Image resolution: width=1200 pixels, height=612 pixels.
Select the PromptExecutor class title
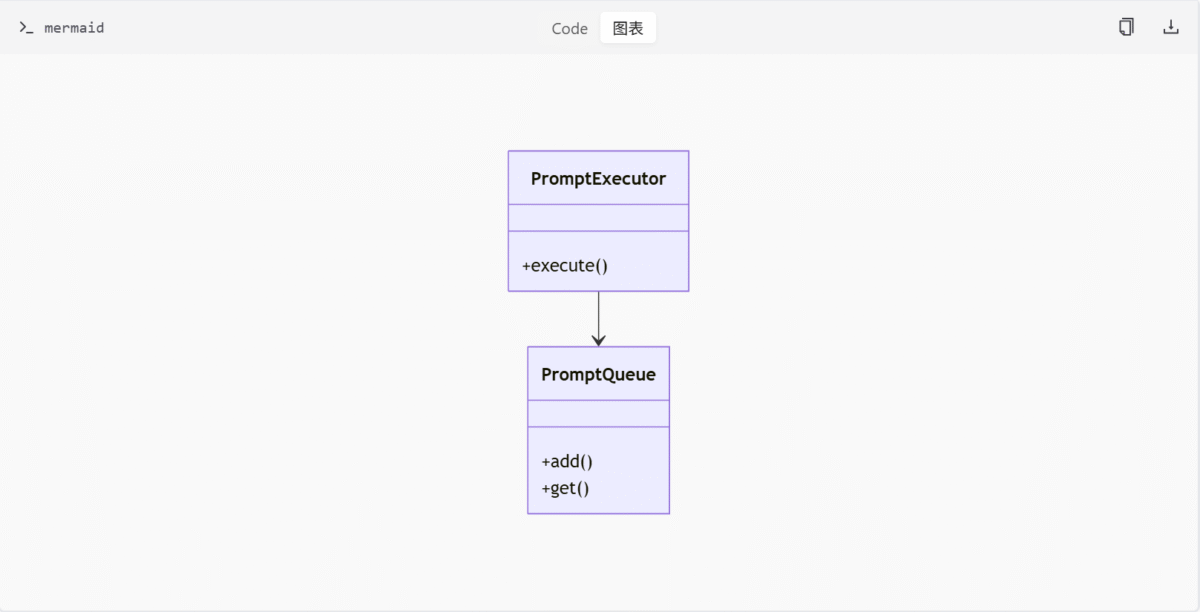point(598,179)
